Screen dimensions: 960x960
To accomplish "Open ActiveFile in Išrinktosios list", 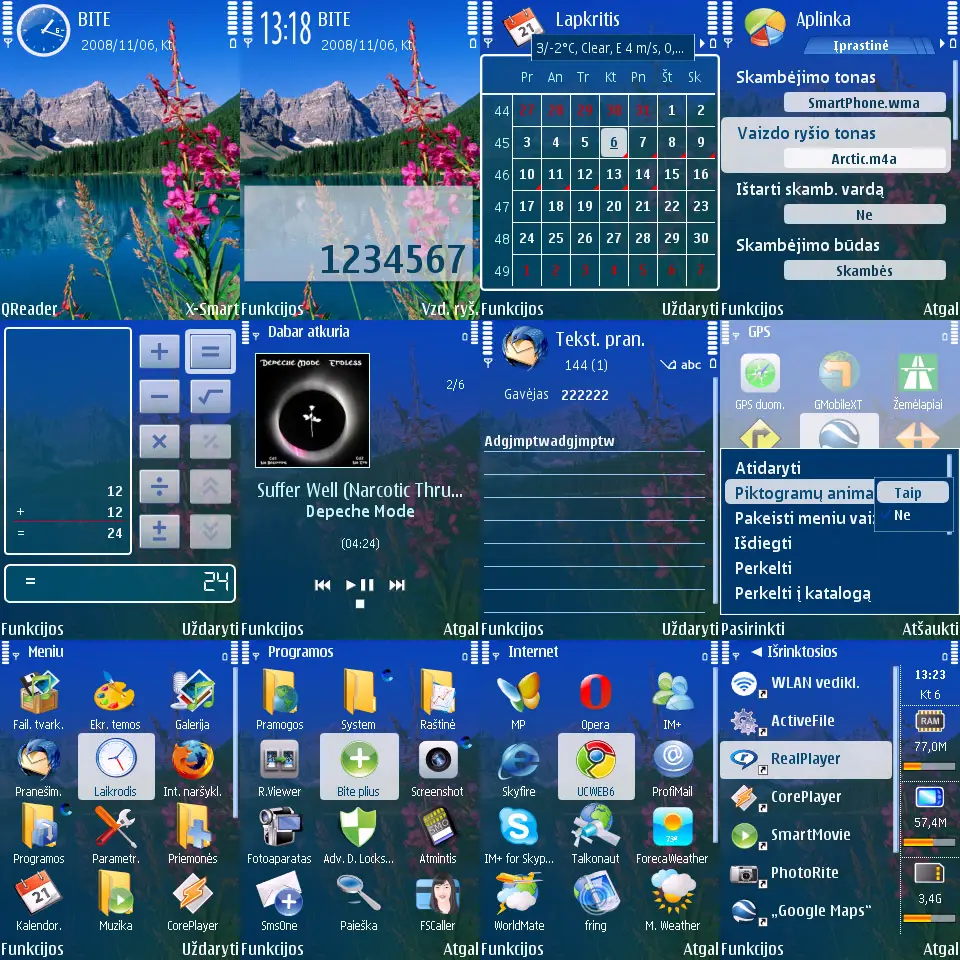I will pos(806,721).
